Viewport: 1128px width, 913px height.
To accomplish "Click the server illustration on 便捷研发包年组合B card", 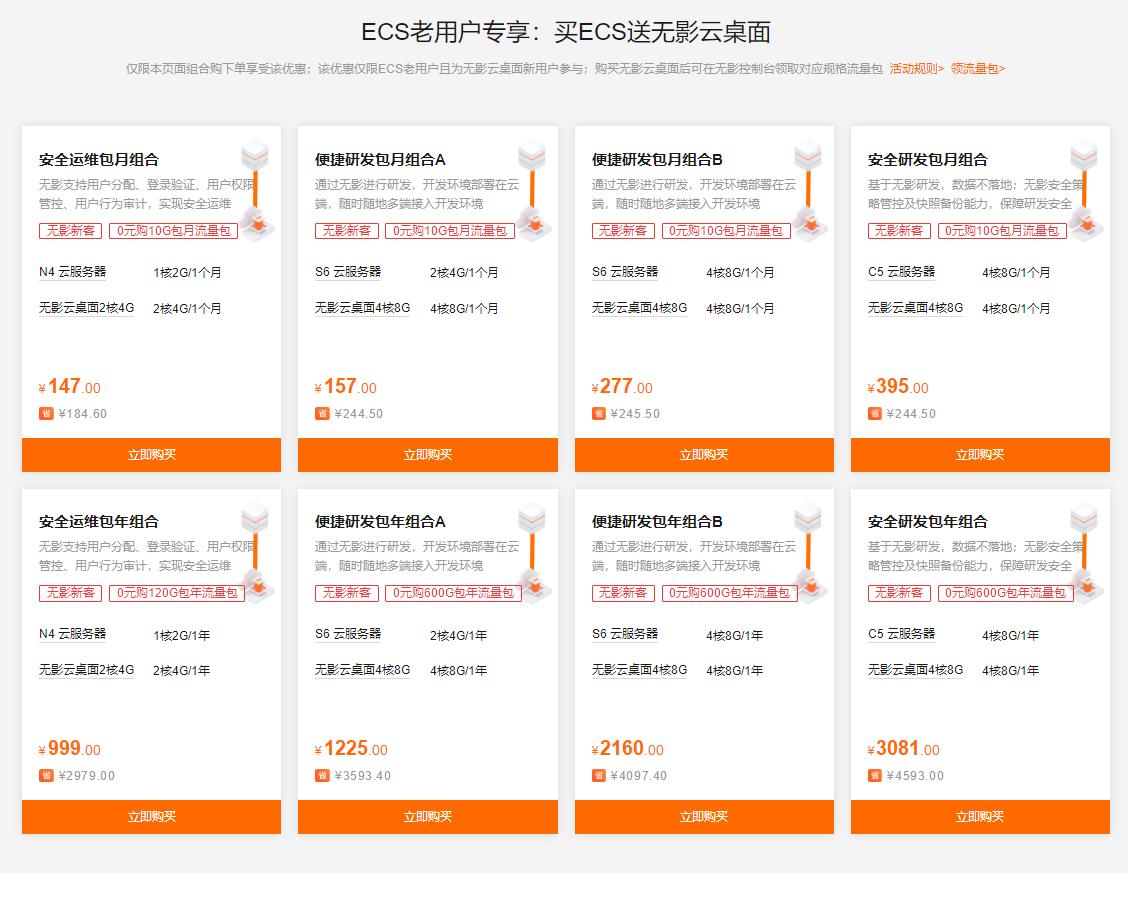I will 809,552.
